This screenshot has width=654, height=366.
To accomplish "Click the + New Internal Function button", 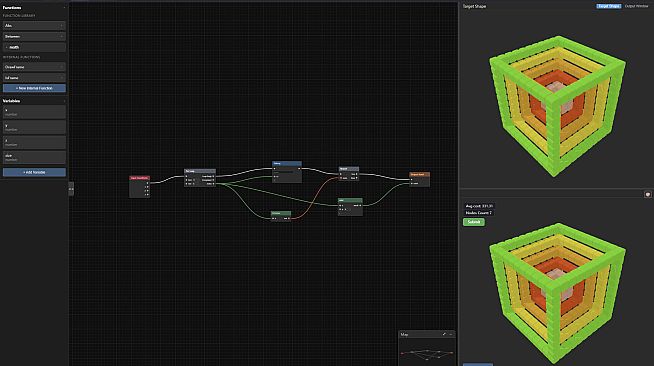I will click(34, 88).
